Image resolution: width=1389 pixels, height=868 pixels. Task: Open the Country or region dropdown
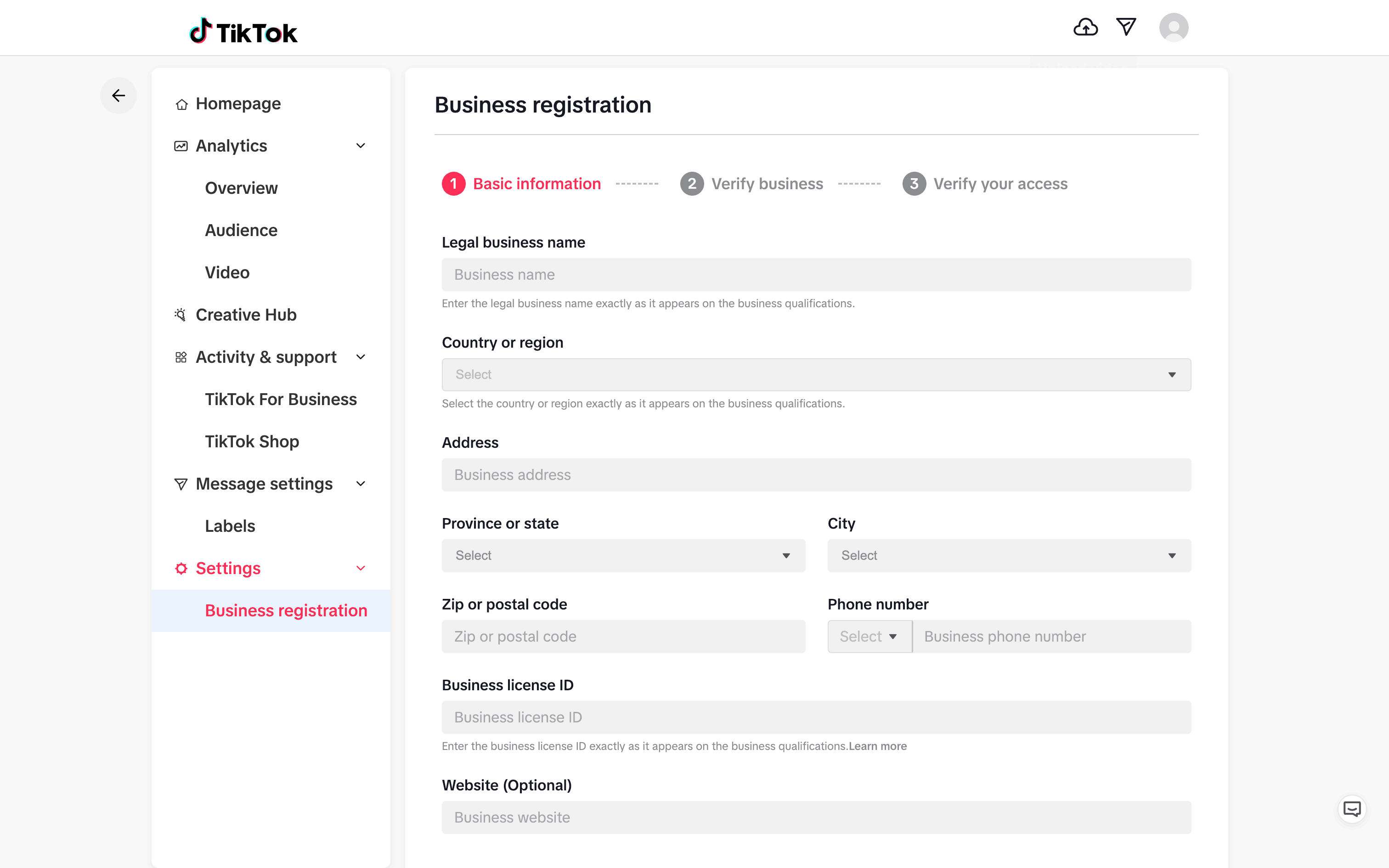click(816, 375)
